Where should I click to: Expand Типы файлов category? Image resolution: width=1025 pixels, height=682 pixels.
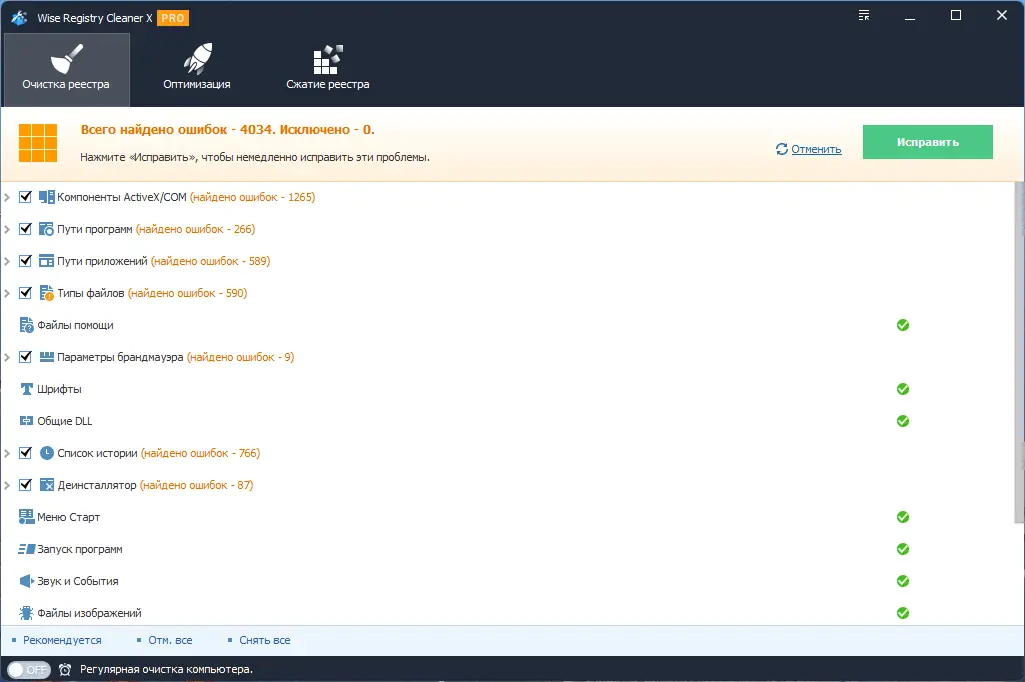(7, 293)
